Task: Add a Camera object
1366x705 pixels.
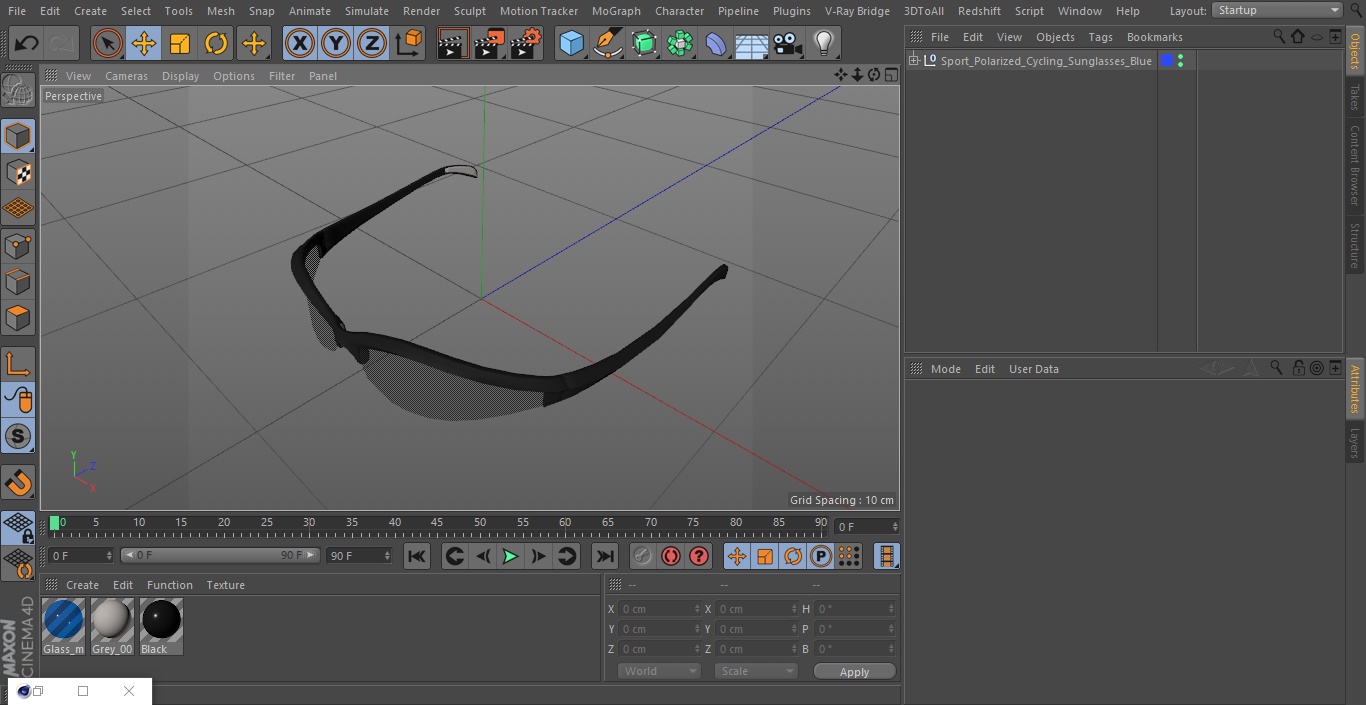Action: pyautogui.click(x=788, y=43)
